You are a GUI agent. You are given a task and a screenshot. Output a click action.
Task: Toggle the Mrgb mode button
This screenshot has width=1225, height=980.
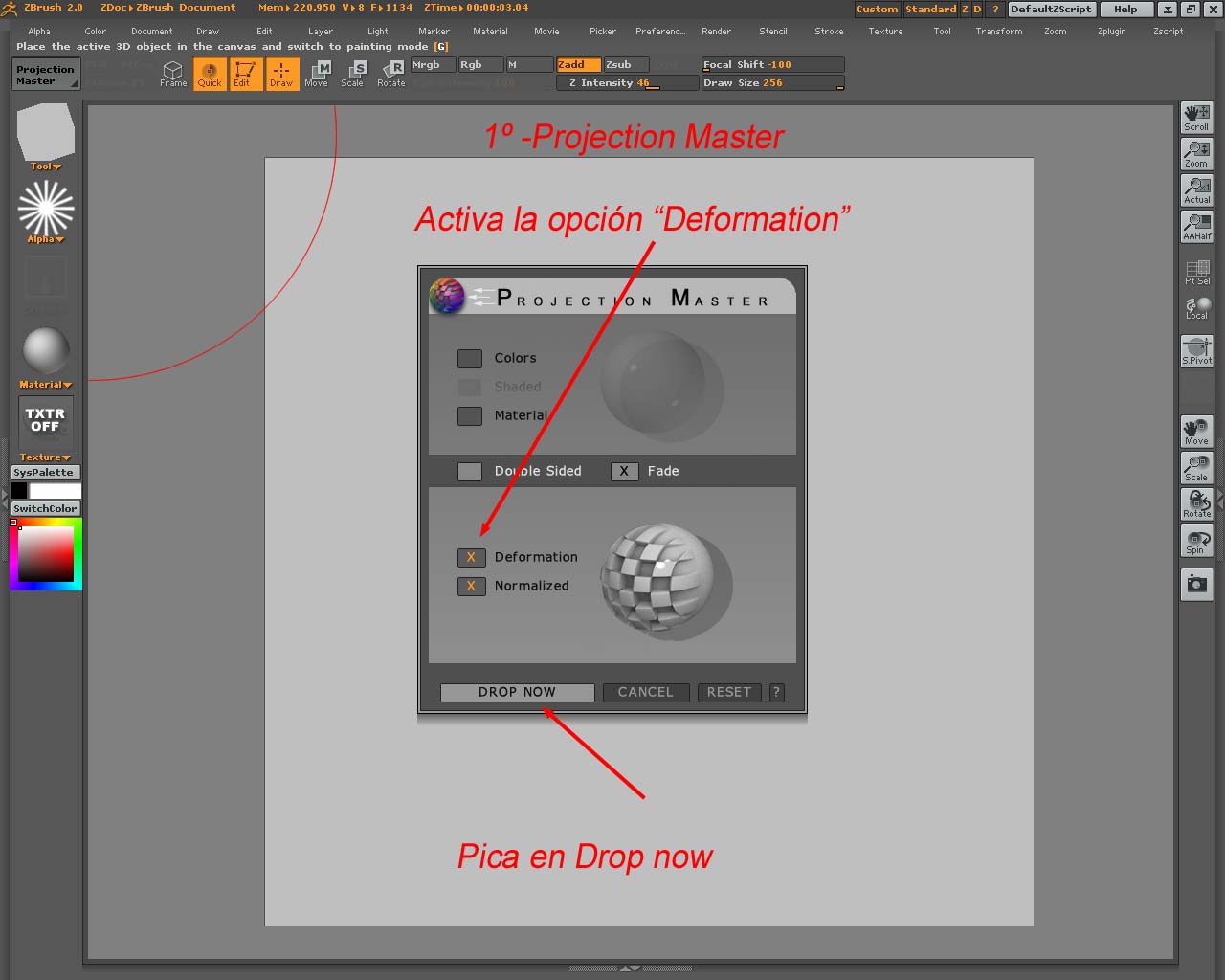click(433, 65)
